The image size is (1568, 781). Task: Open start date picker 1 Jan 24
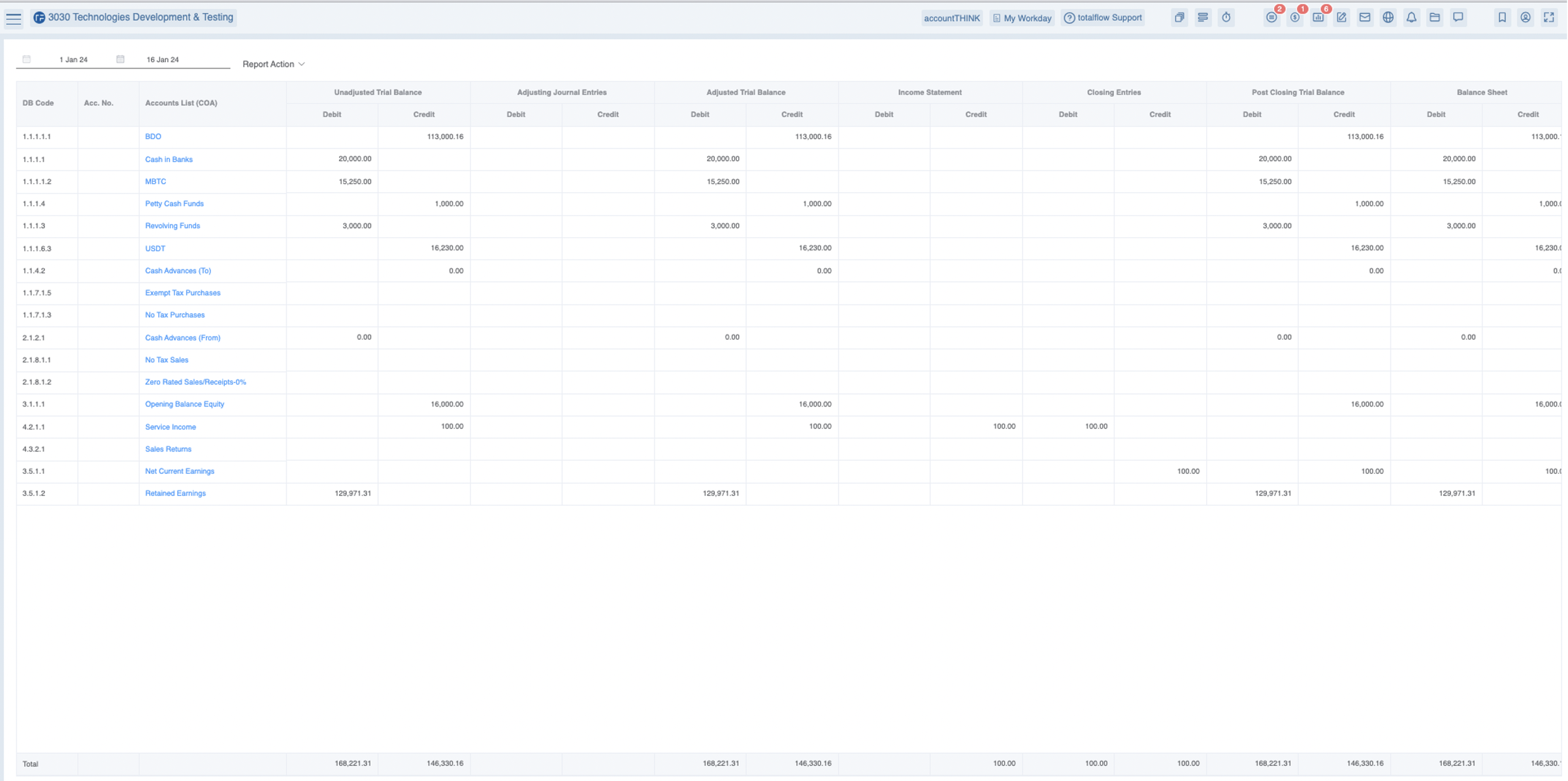[73, 59]
